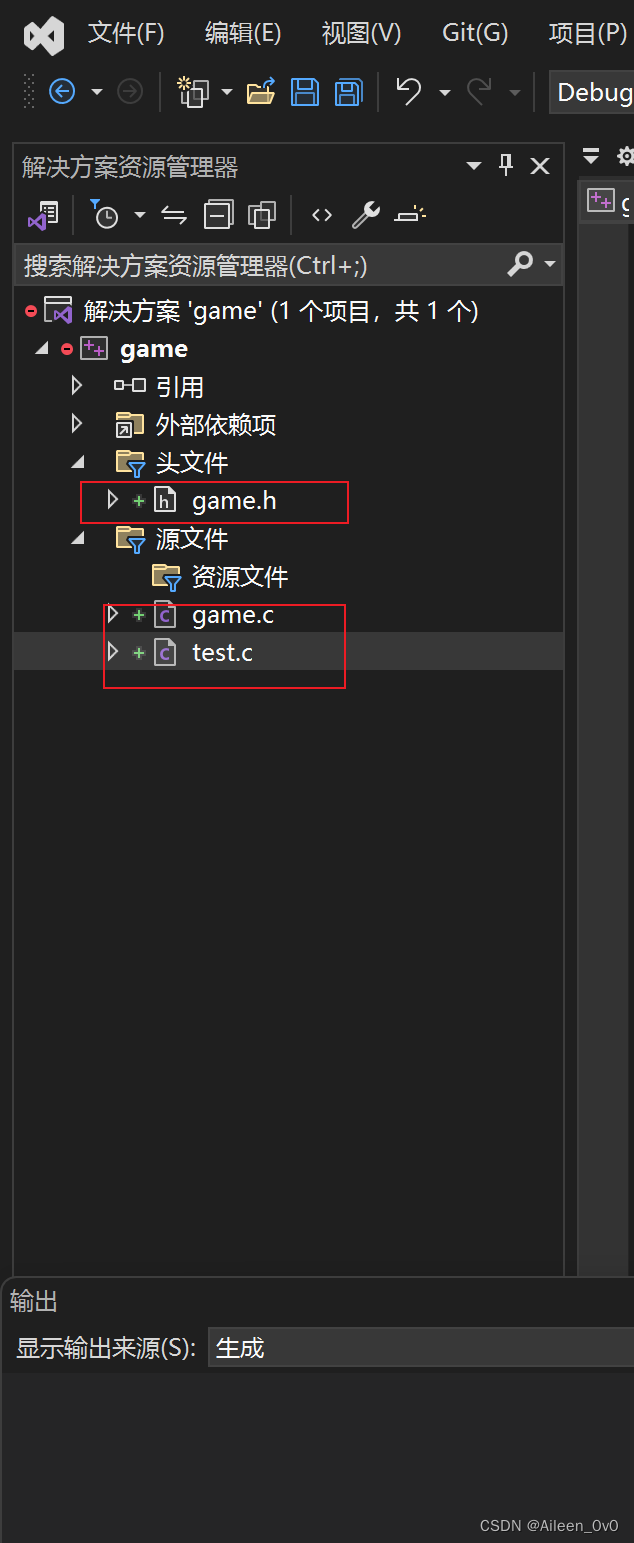This screenshot has height=1543, width=634.
Task: Expand the game.h file node
Action: (112, 500)
